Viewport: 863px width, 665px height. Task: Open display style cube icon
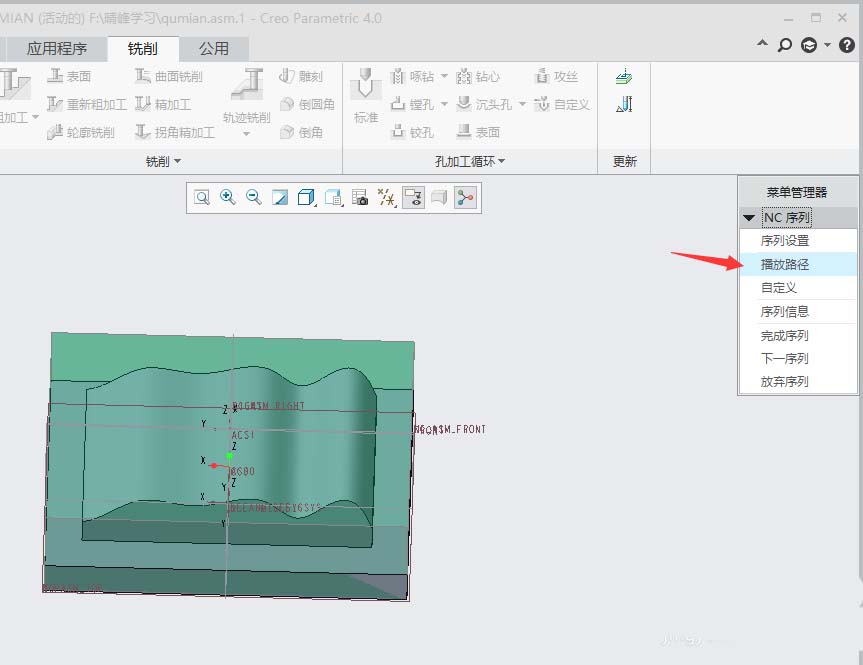coord(306,197)
